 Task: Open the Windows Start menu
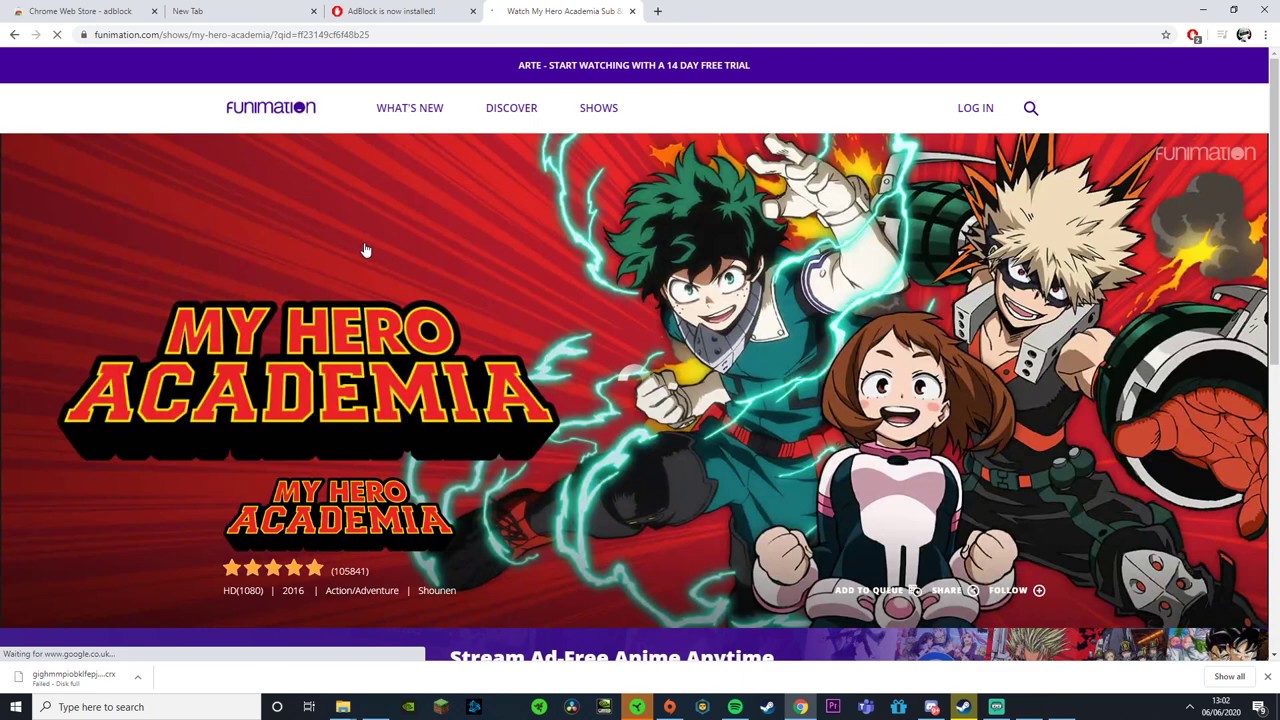click(16, 707)
